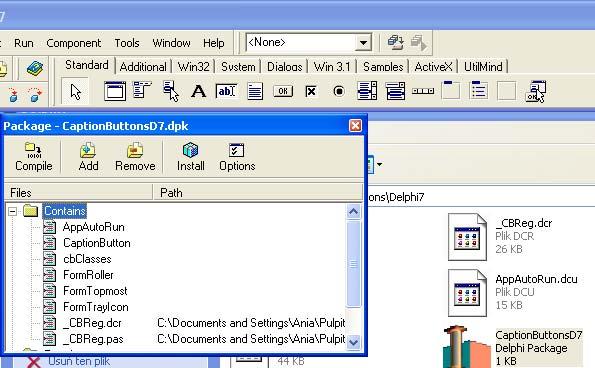Add a file to the package
The width and height of the screenshot is (595, 368).
tap(88, 156)
